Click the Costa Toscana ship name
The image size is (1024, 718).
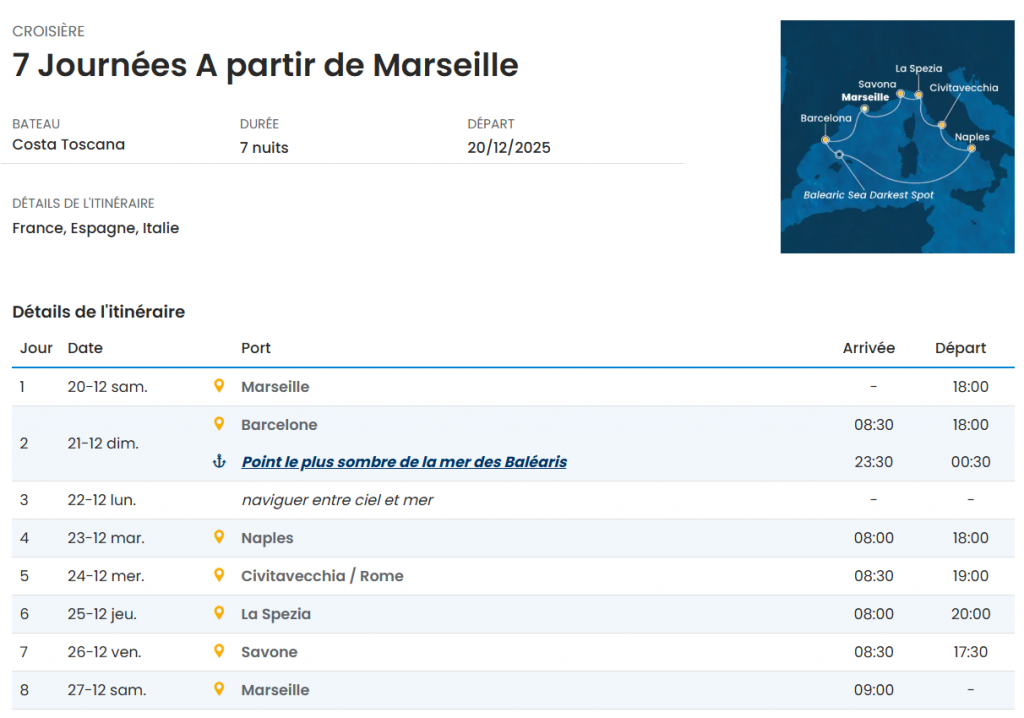pos(69,144)
